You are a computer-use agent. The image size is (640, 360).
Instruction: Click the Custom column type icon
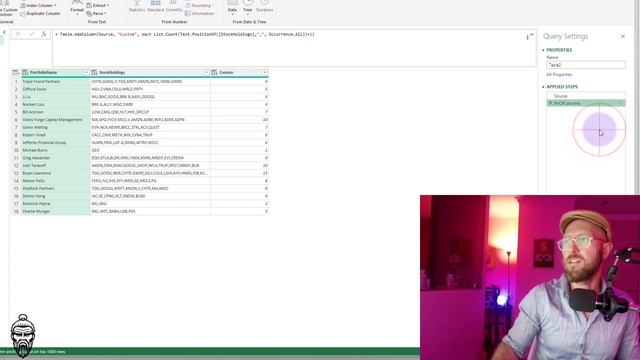[214, 72]
